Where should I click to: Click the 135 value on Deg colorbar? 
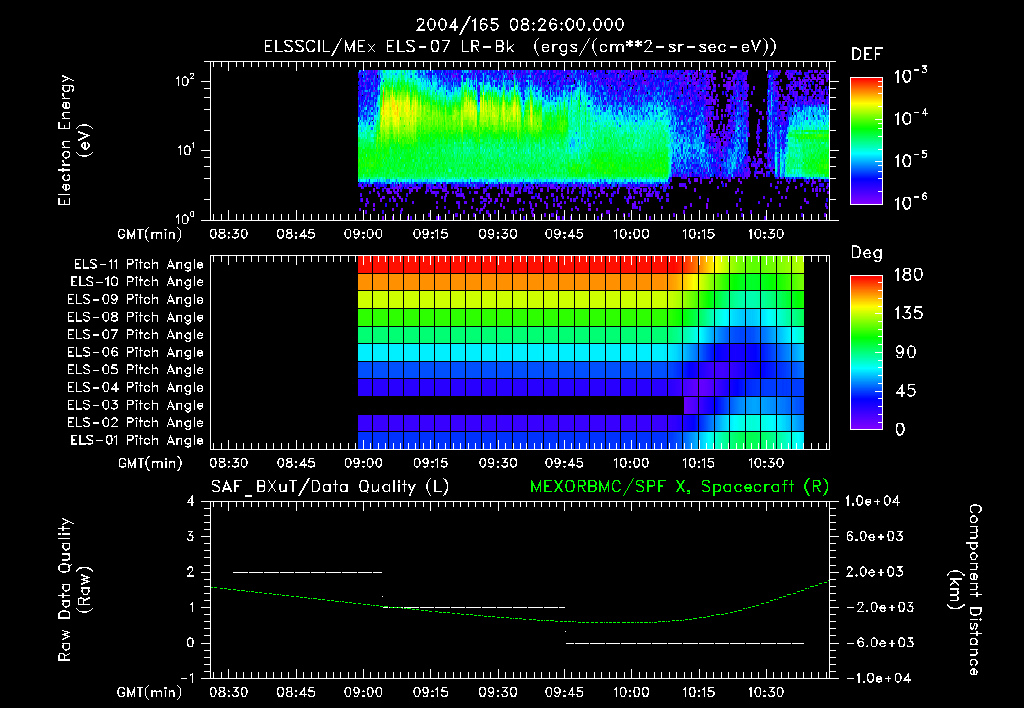[x=908, y=313]
